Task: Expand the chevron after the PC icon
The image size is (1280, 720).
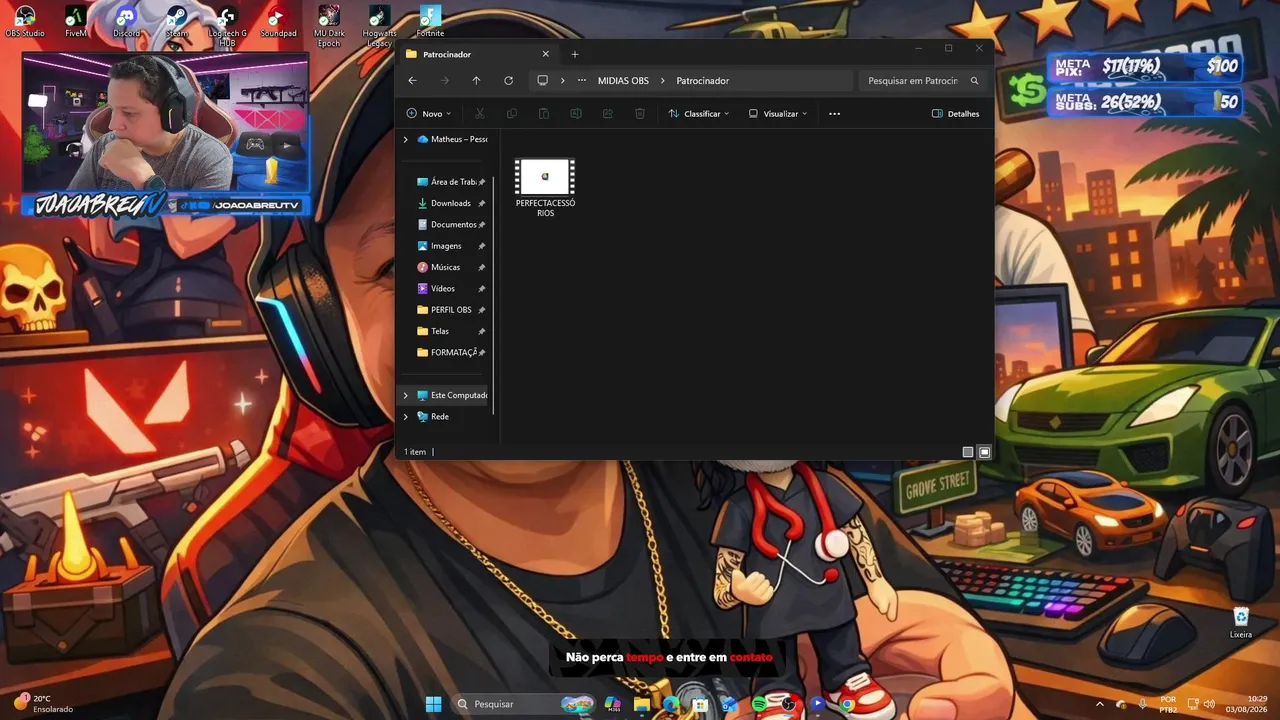Action: click(x=563, y=81)
